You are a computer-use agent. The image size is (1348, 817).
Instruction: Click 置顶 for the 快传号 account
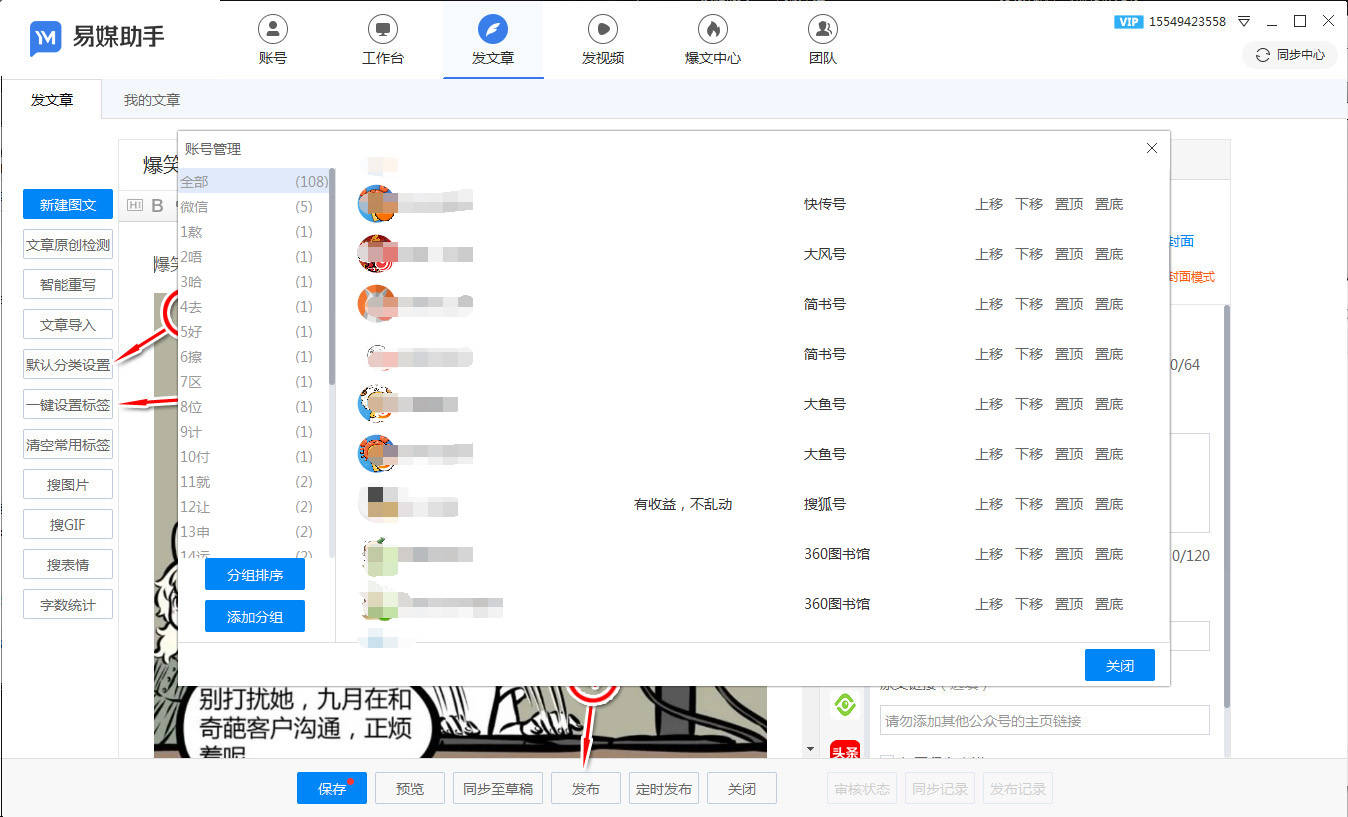click(x=1069, y=204)
